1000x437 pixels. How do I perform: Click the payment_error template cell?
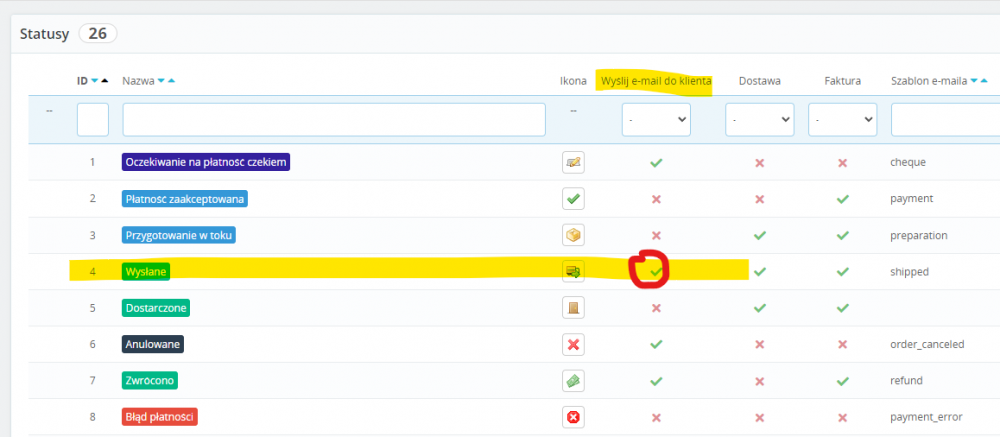pyautogui.click(x=926, y=417)
